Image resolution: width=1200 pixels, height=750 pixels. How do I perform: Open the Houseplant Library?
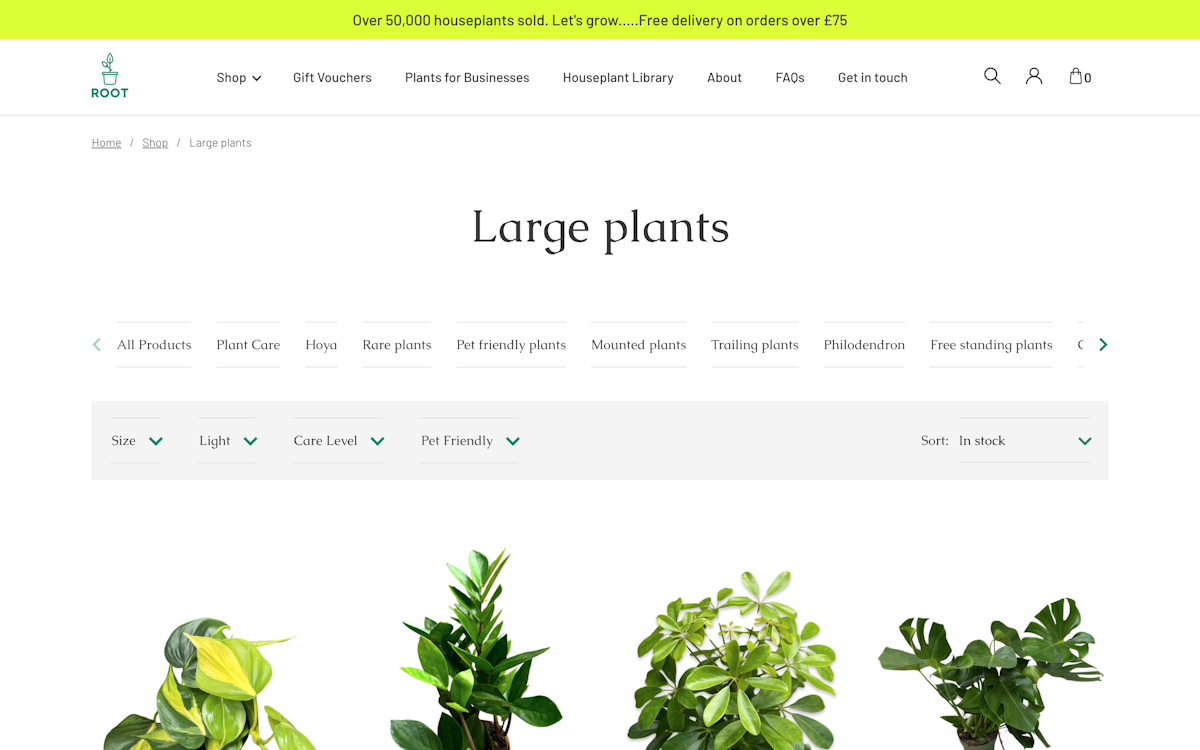(618, 77)
